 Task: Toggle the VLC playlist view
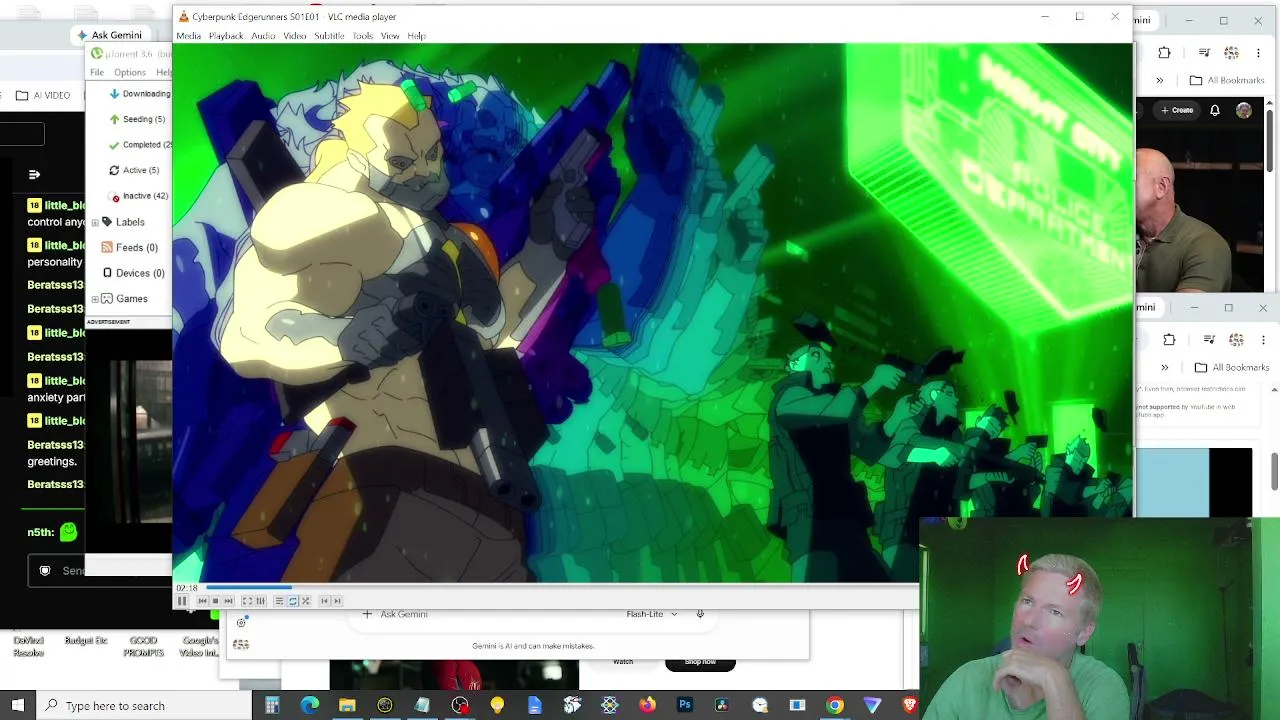(279, 601)
